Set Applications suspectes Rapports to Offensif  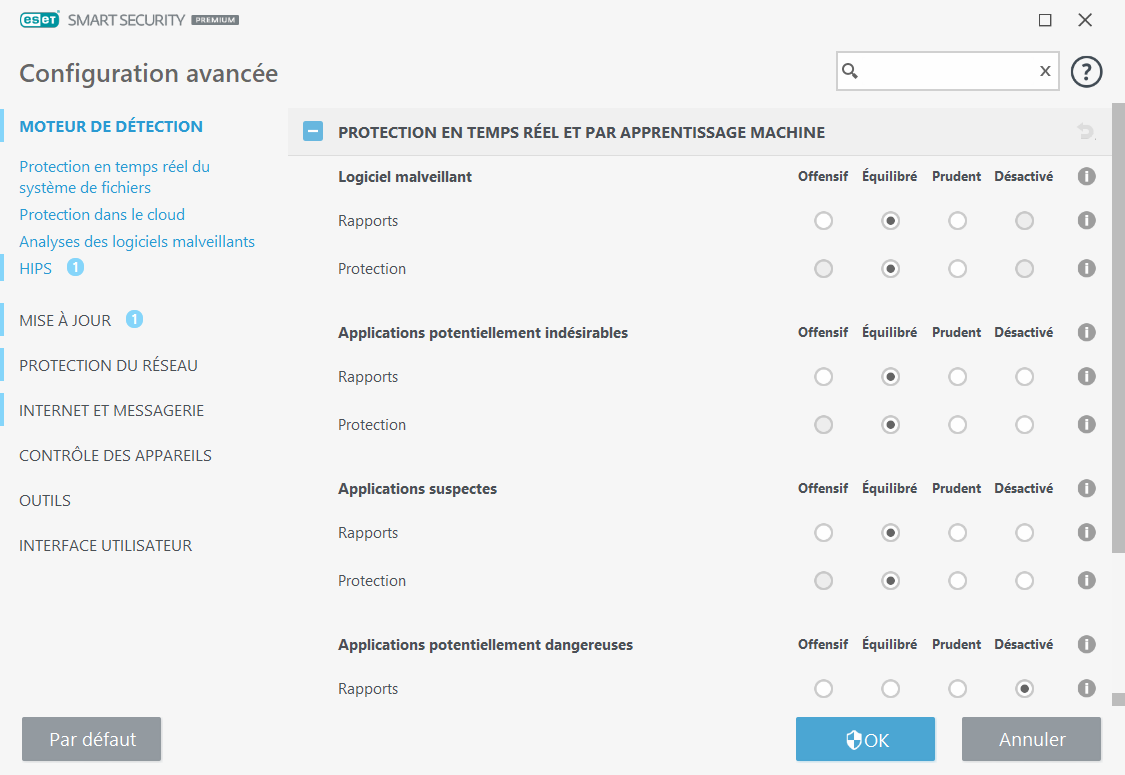point(823,532)
